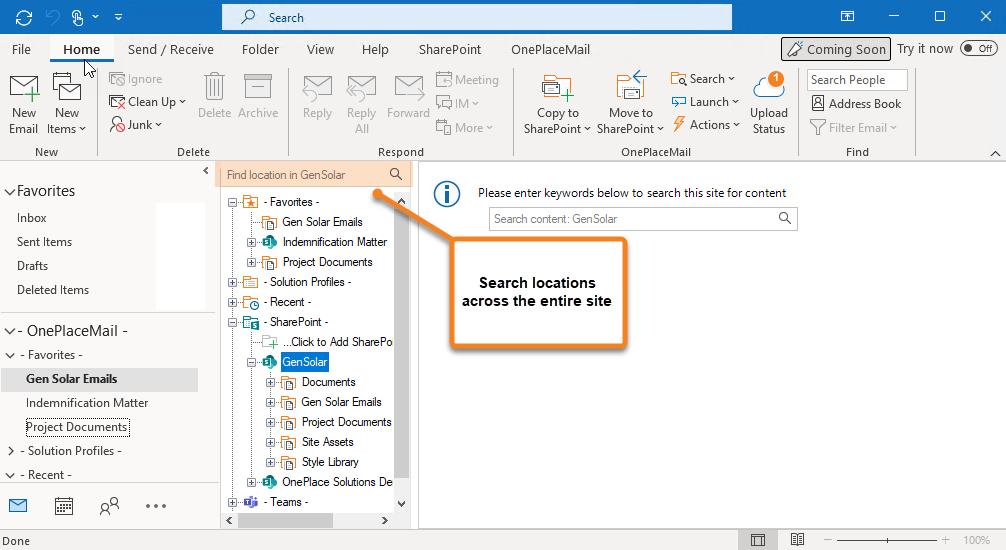The image size is (1006, 550).
Task: Open the Clean Up dropdown
Action: tap(148, 102)
